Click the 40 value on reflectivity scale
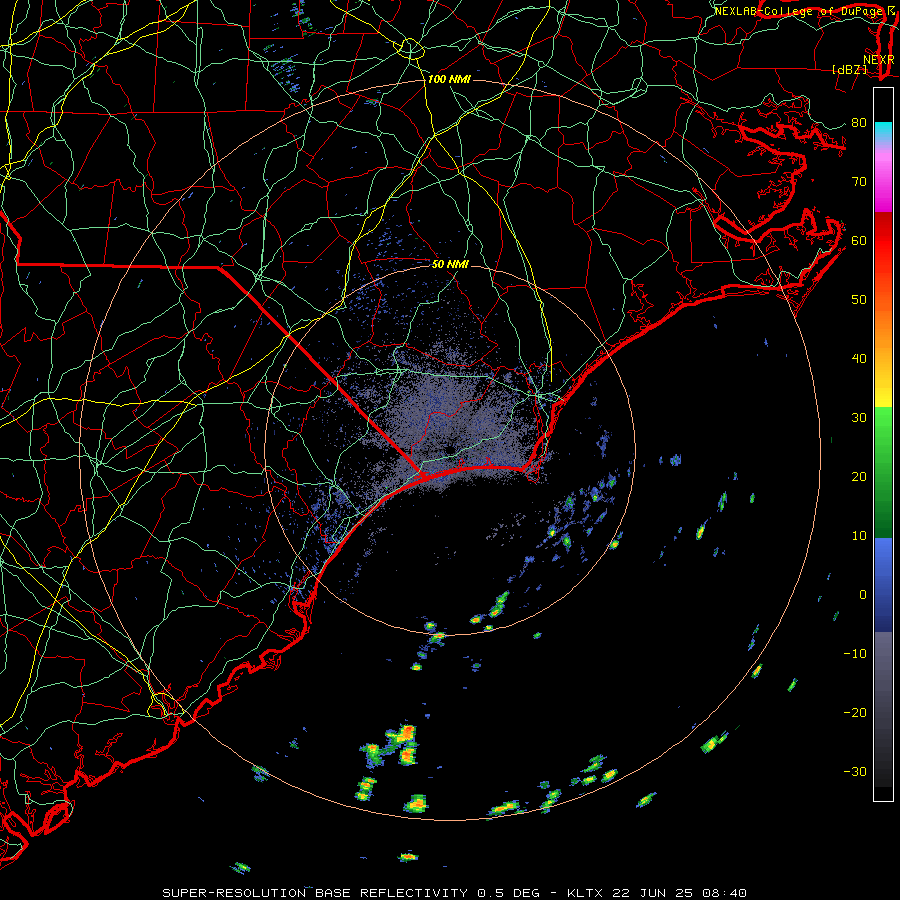The image size is (900, 900). pos(859,359)
